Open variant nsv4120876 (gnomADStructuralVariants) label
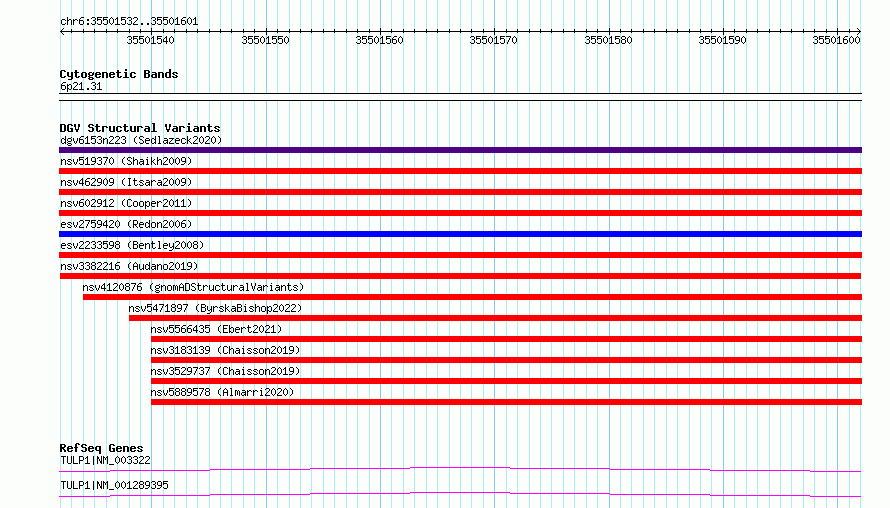The width and height of the screenshot is (890, 508). click(193, 287)
